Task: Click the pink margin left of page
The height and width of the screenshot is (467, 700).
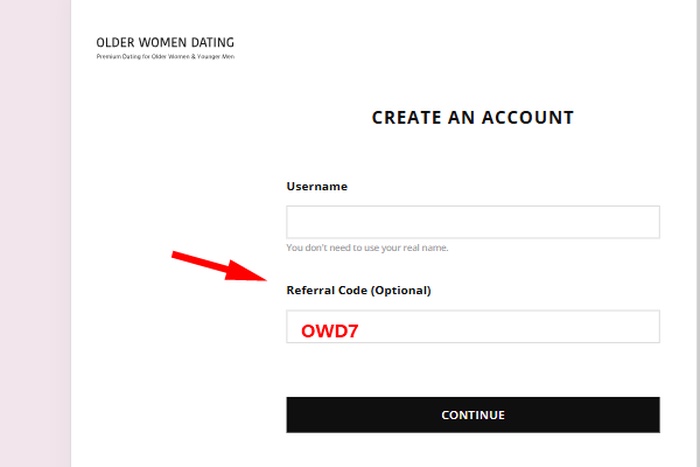Action: coord(35,234)
